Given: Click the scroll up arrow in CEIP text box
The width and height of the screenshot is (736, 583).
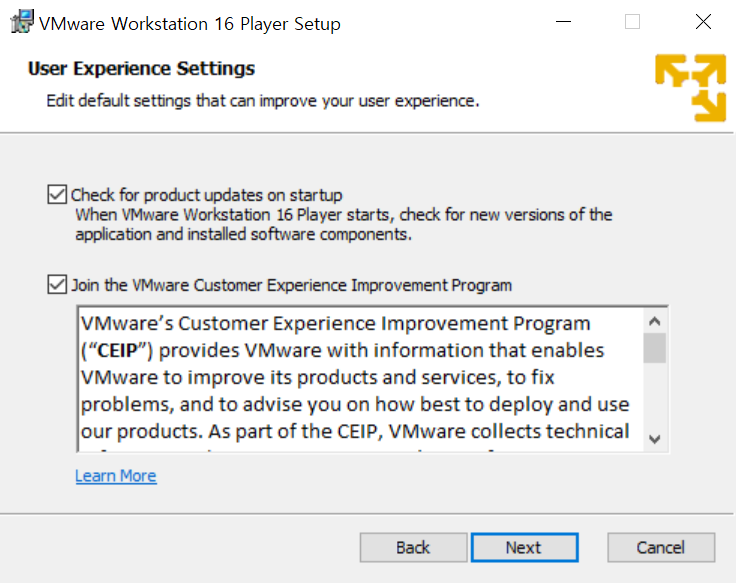Looking at the screenshot, I should click(x=654, y=321).
